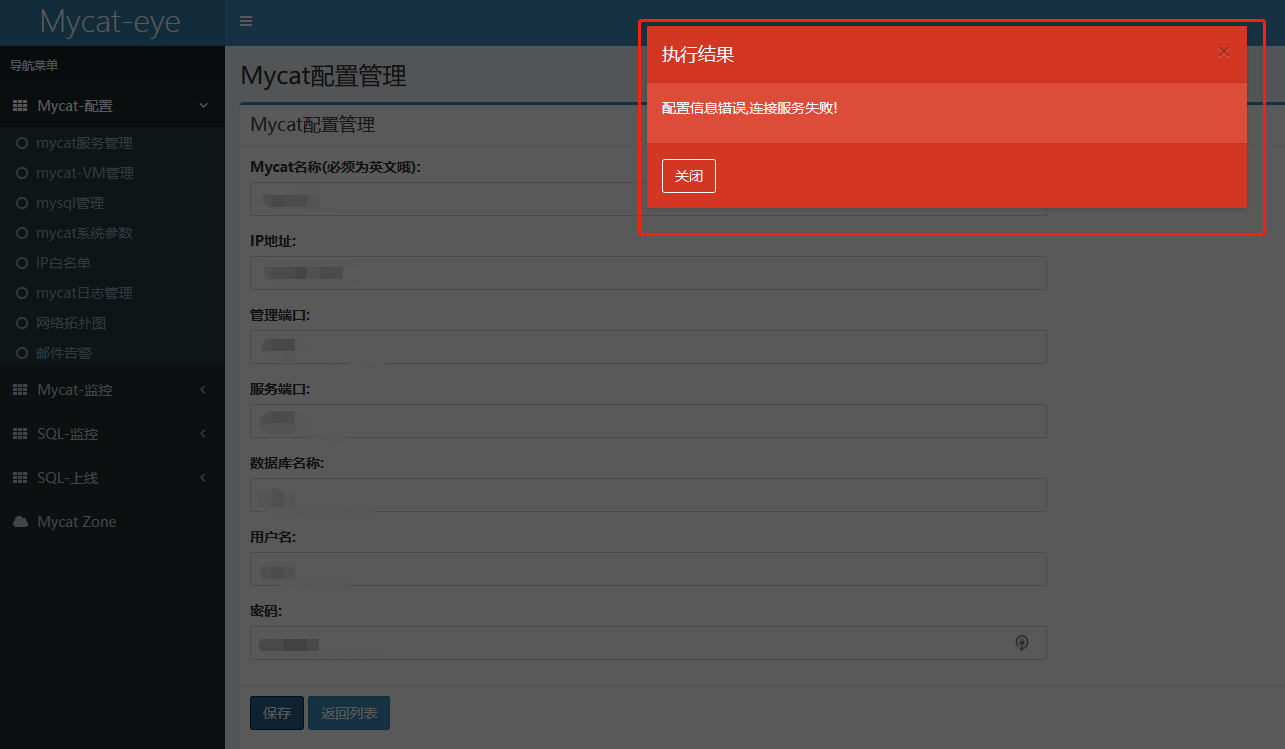This screenshot has width=1285, height=749.
Task: Click the 保存 button
Action: point(277,713)
